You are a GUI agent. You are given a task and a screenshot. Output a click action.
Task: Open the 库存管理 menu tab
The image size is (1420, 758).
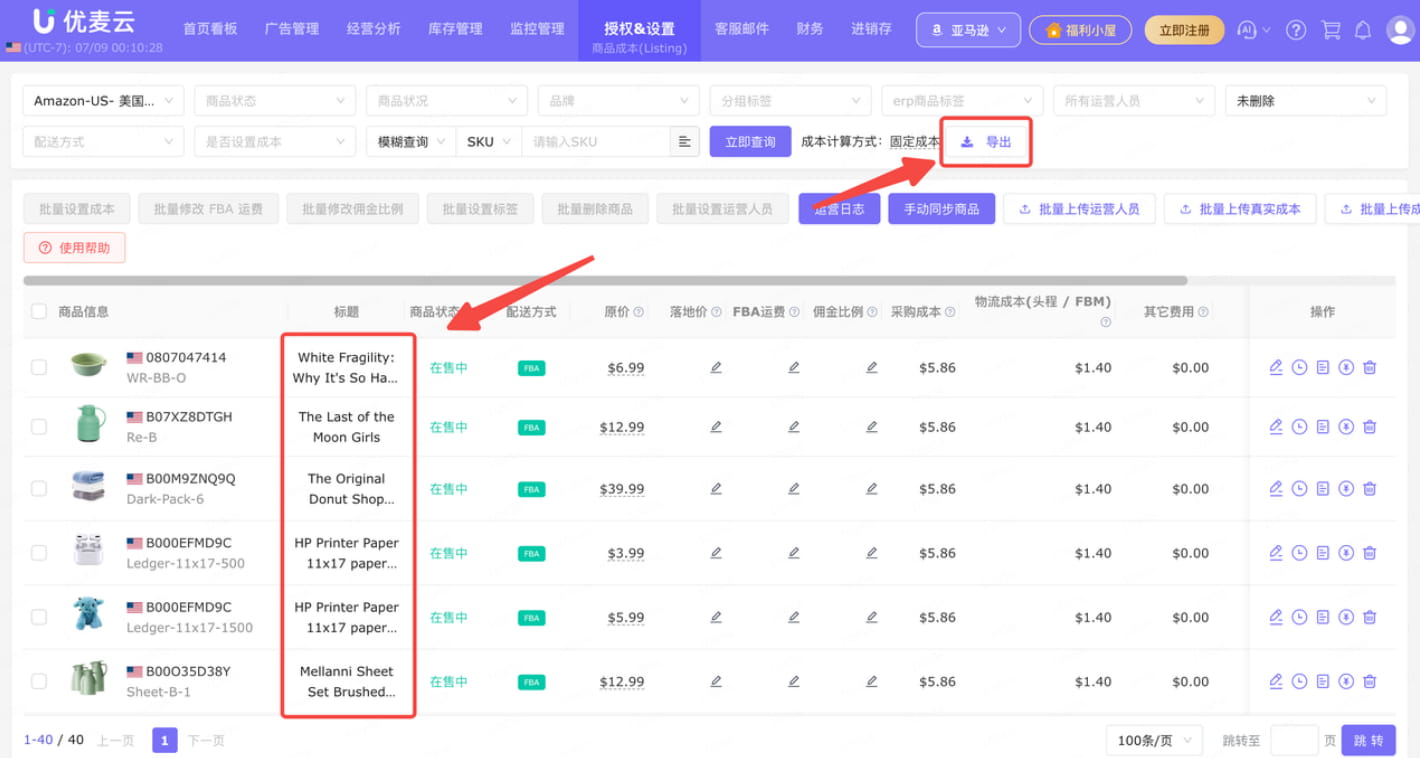click(x=455, y=29)
